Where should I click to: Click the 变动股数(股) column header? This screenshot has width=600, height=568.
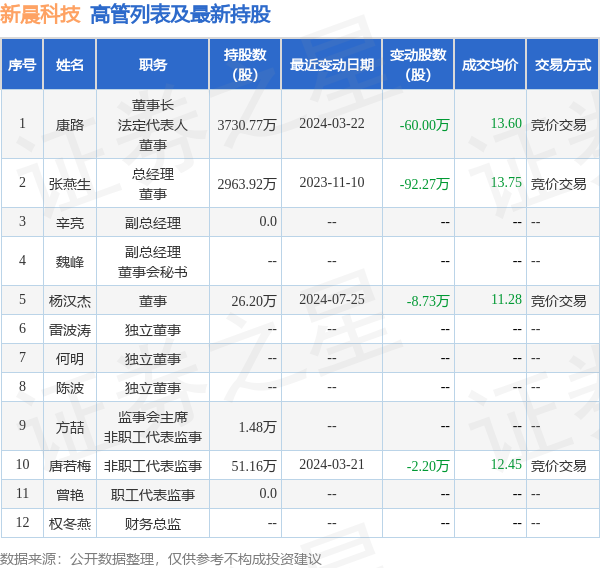(418, 65)
